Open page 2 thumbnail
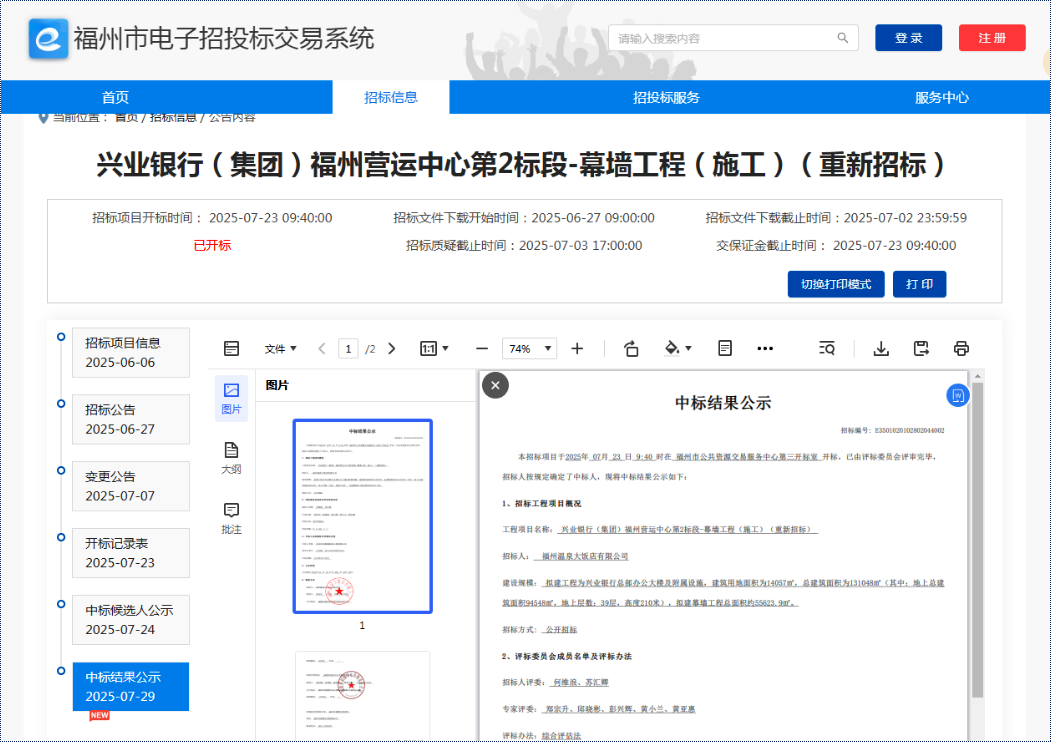 pyautogui.click(x=362, y=696)
